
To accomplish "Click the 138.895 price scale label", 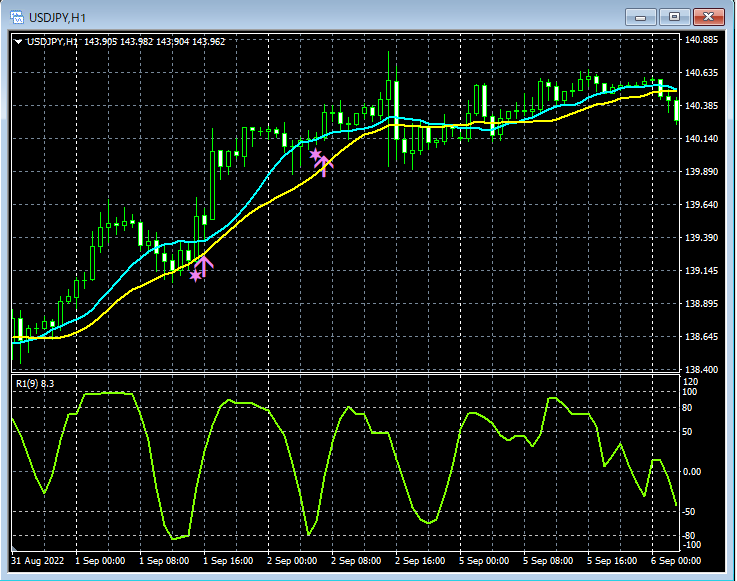I will tap(701, 303).
